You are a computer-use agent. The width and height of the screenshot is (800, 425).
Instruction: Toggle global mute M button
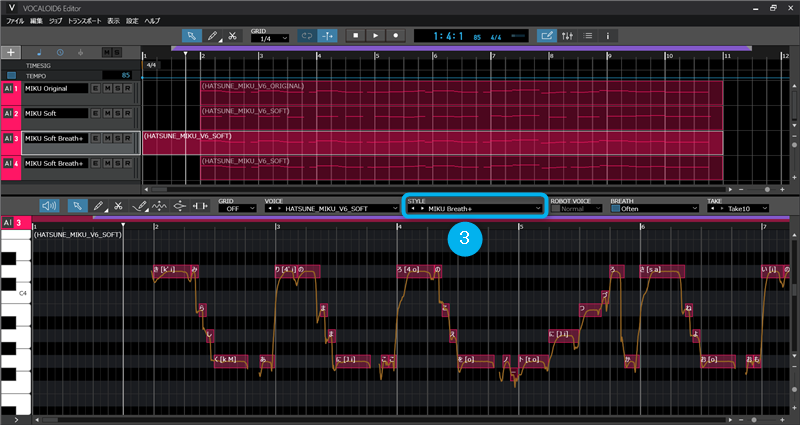(107, 53)
